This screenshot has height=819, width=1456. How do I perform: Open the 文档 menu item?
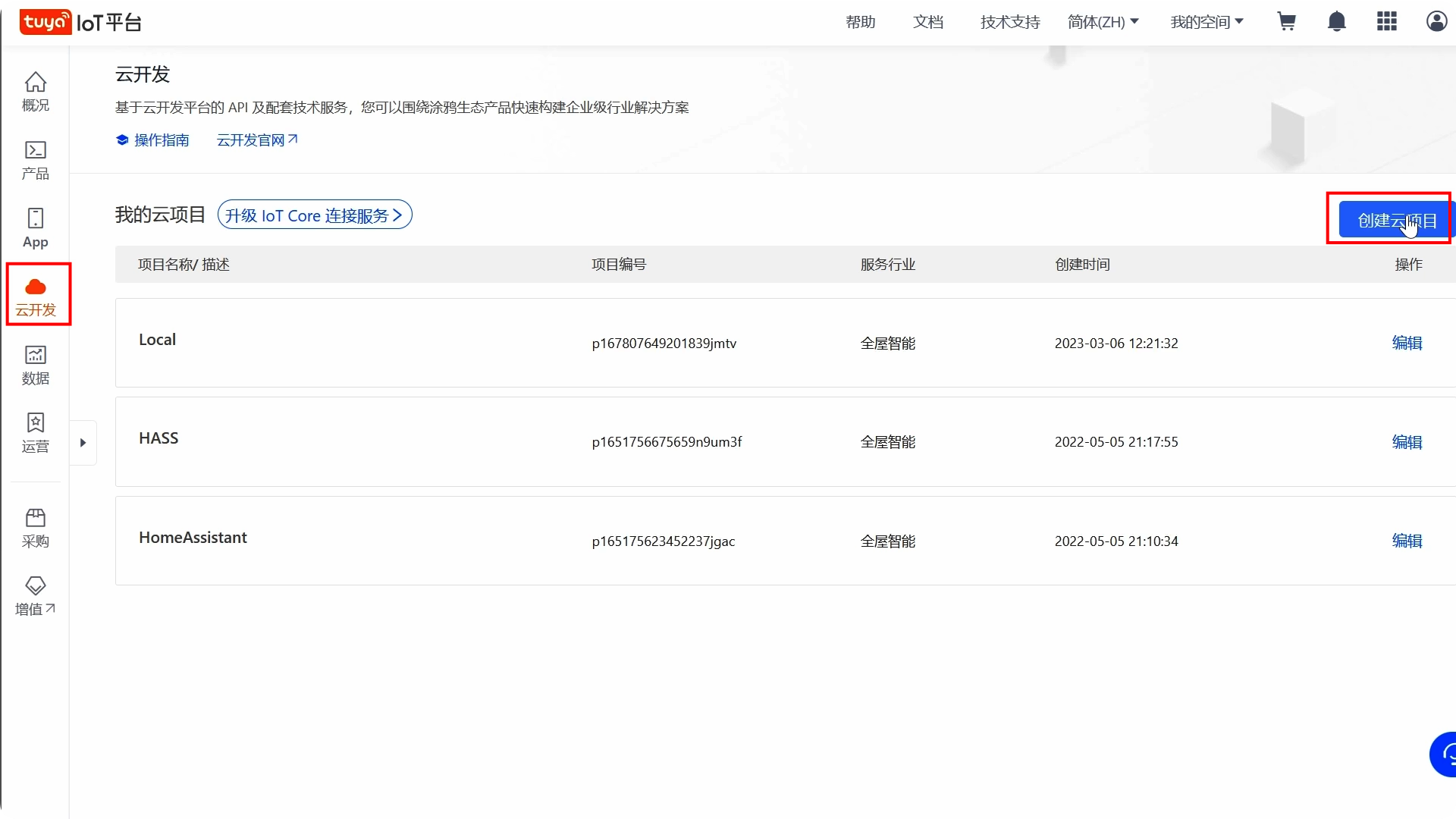(x=928, y=22)
